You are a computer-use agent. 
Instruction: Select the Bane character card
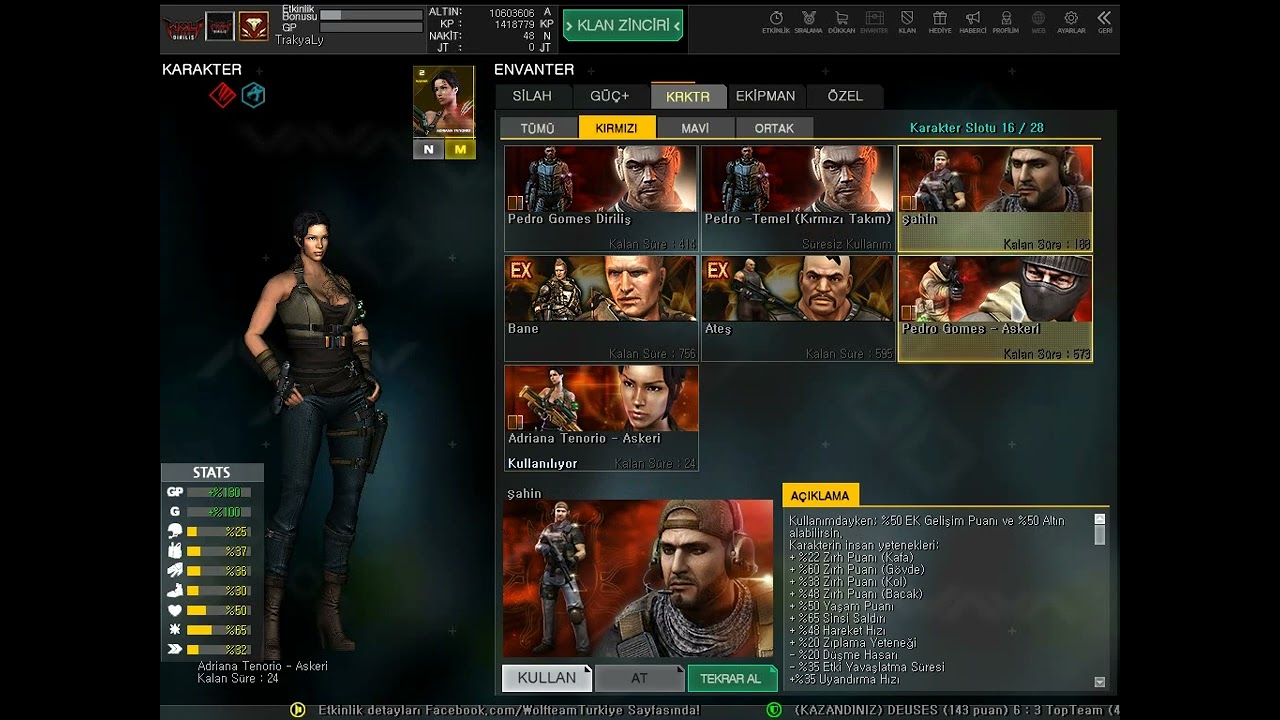[601, 308]
